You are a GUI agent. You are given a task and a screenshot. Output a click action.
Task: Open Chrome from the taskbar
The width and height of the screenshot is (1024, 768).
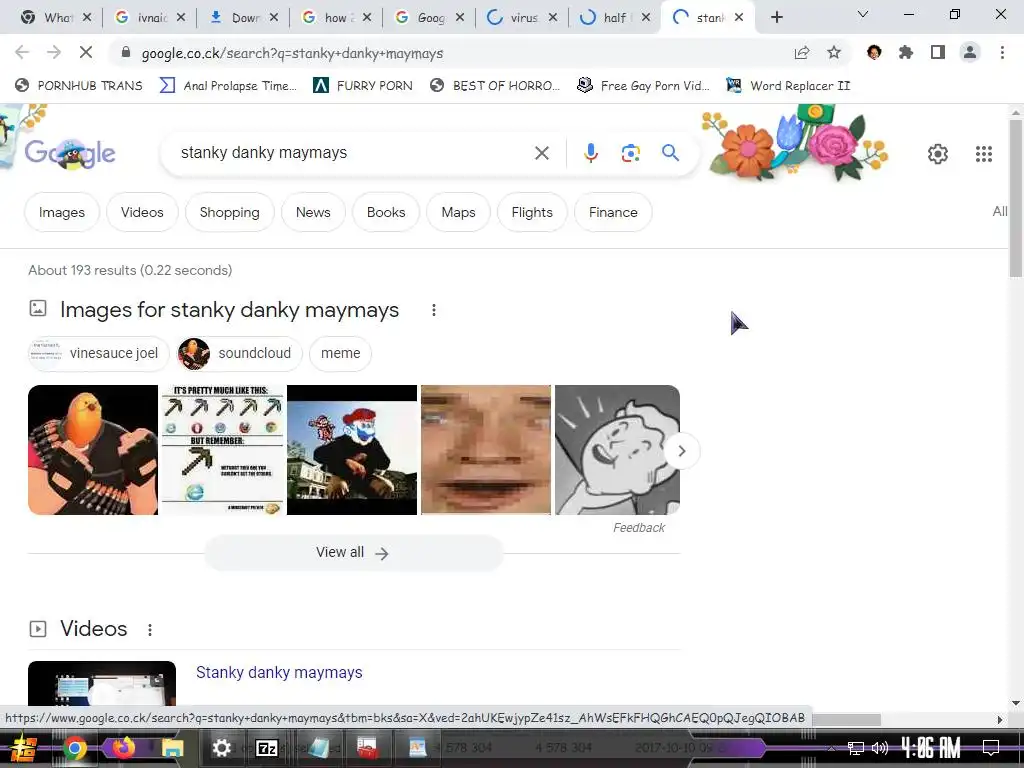pyautogui.click(x=74, y=748)
